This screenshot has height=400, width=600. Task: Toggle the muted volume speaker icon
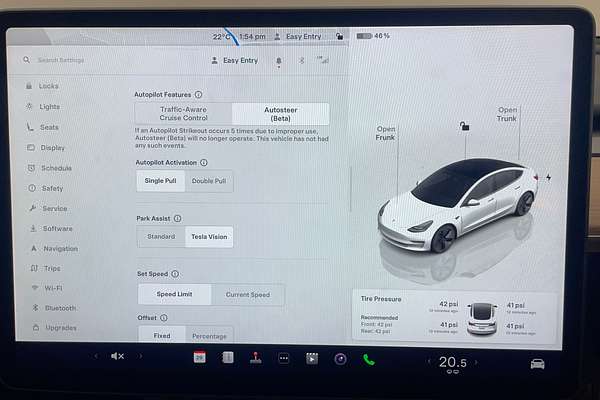click(117, 356)
